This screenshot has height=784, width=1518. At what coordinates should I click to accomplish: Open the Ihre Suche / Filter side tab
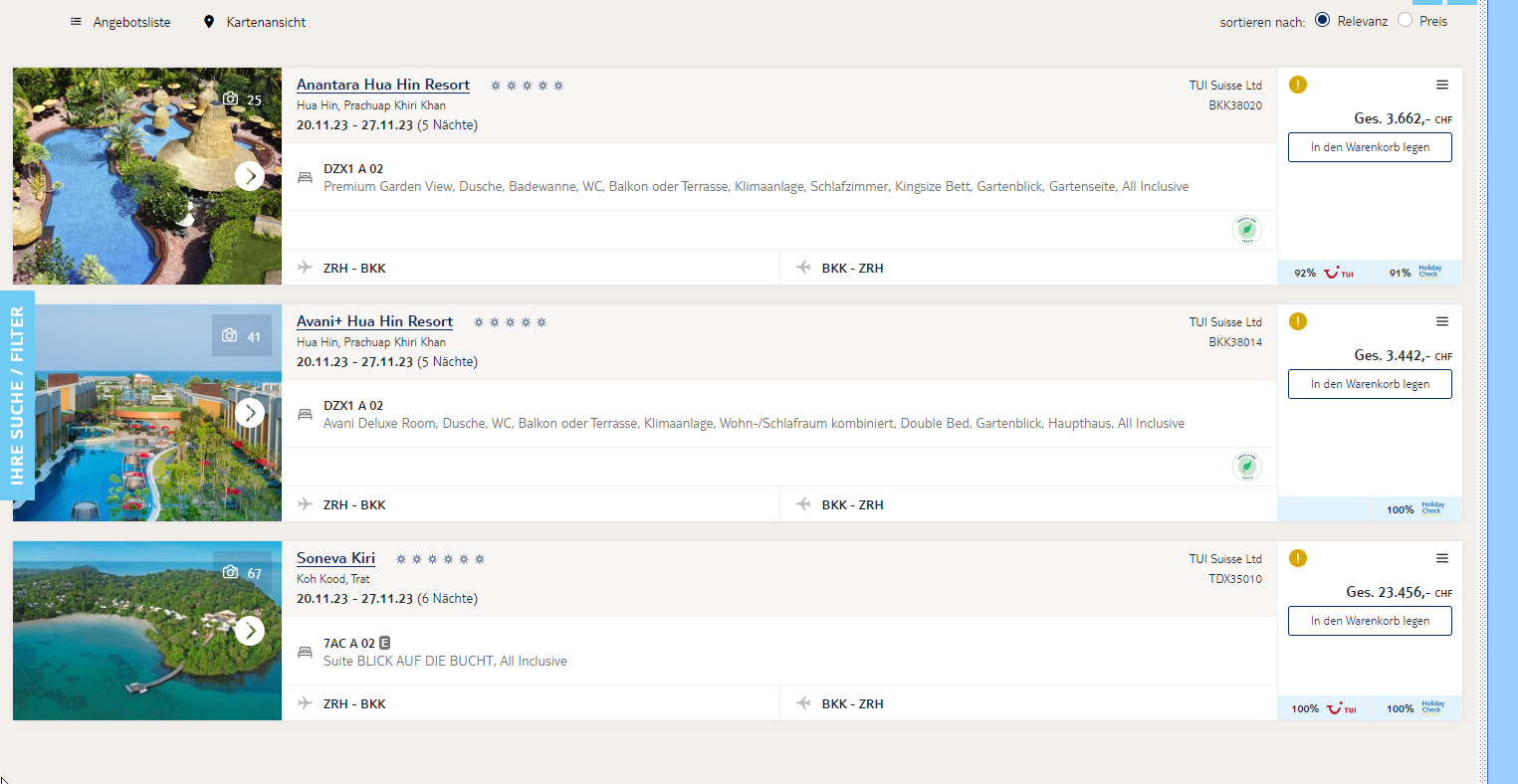(x=17, y=396)
